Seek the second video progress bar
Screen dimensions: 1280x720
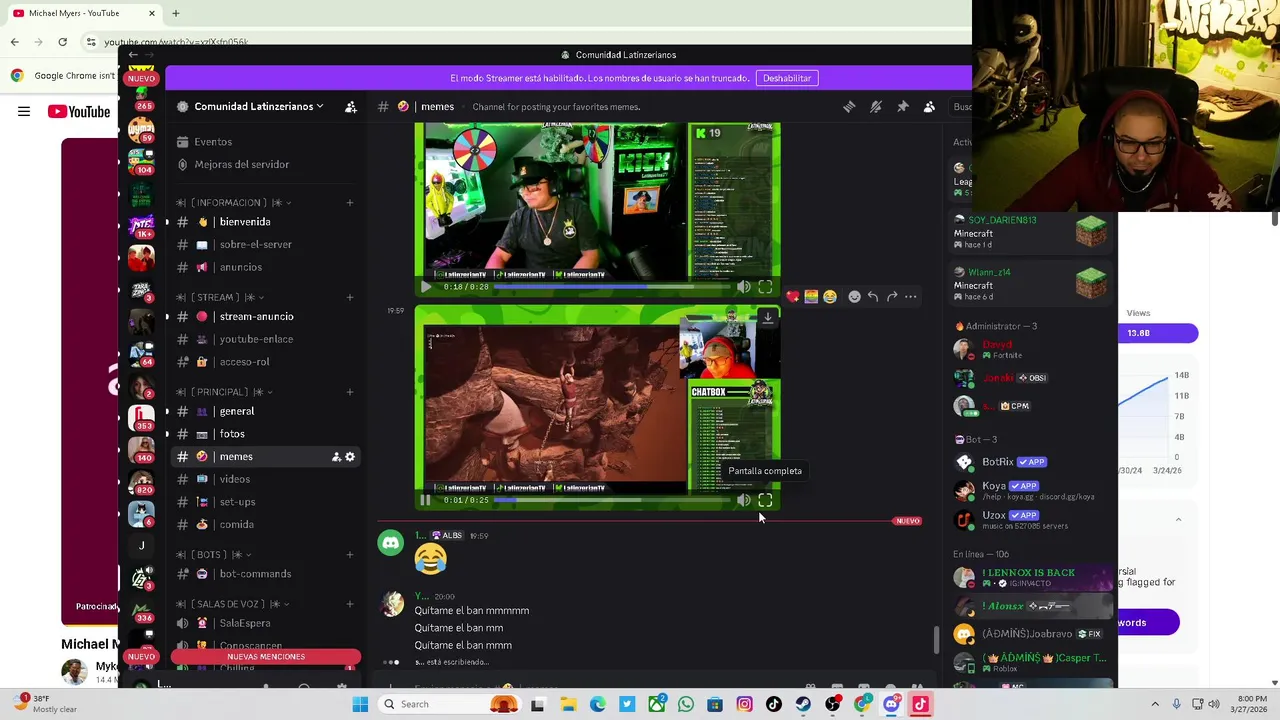[x=612, y=500]
